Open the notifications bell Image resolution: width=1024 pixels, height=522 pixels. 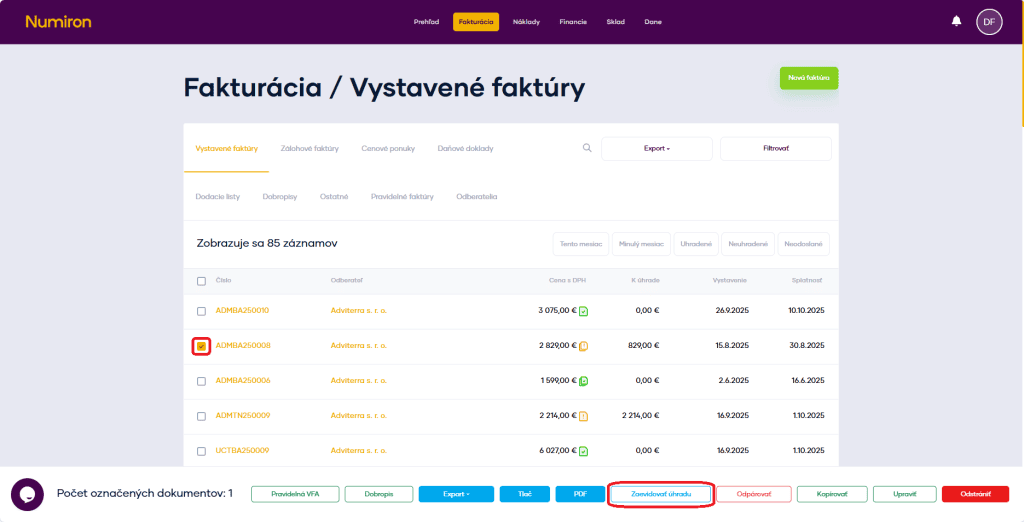tap(956, 21)
